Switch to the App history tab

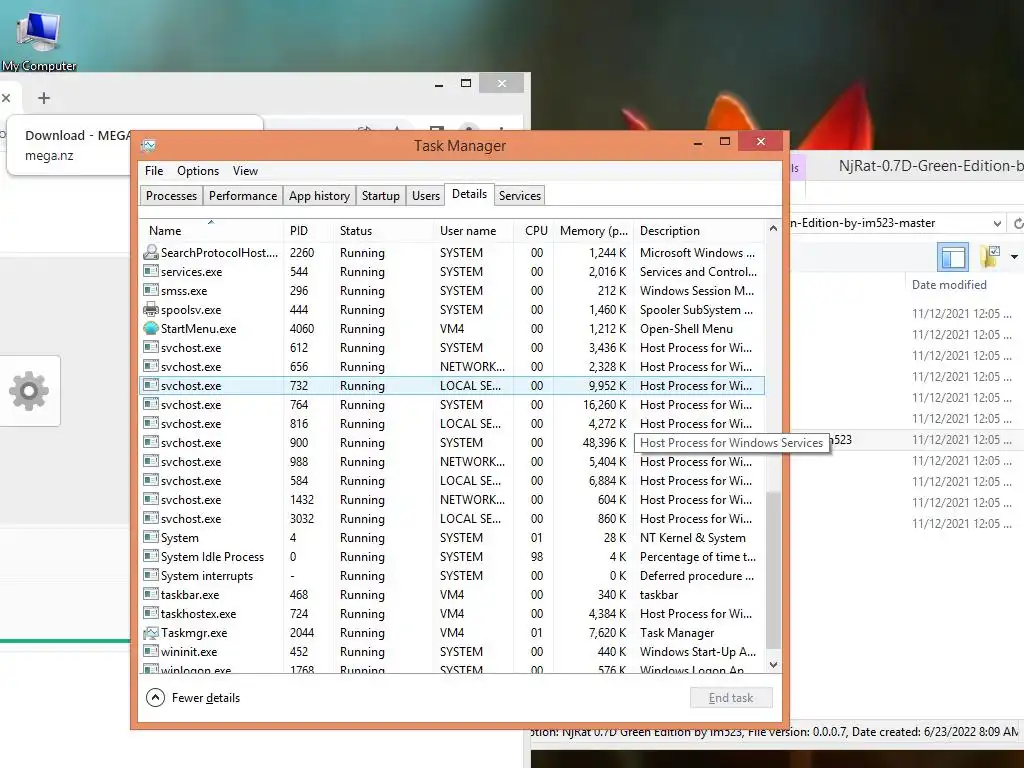319,195
